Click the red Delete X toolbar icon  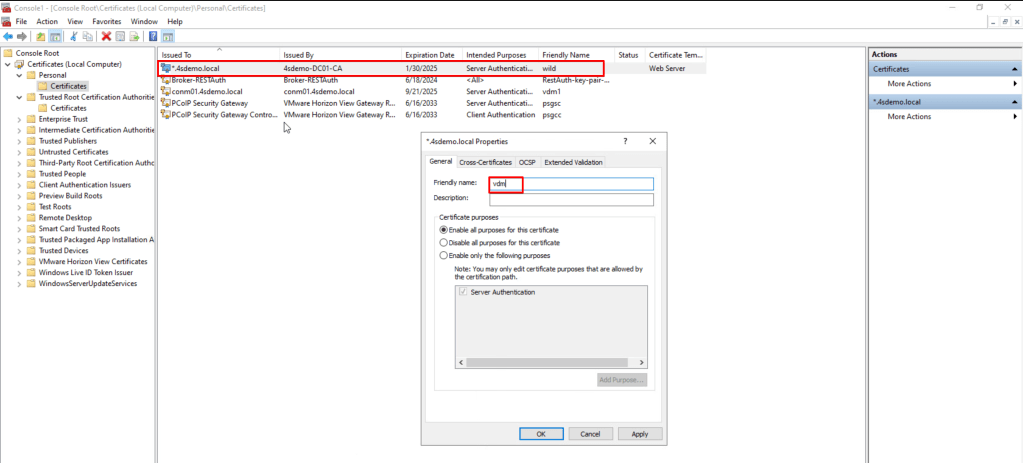(106, 36)
